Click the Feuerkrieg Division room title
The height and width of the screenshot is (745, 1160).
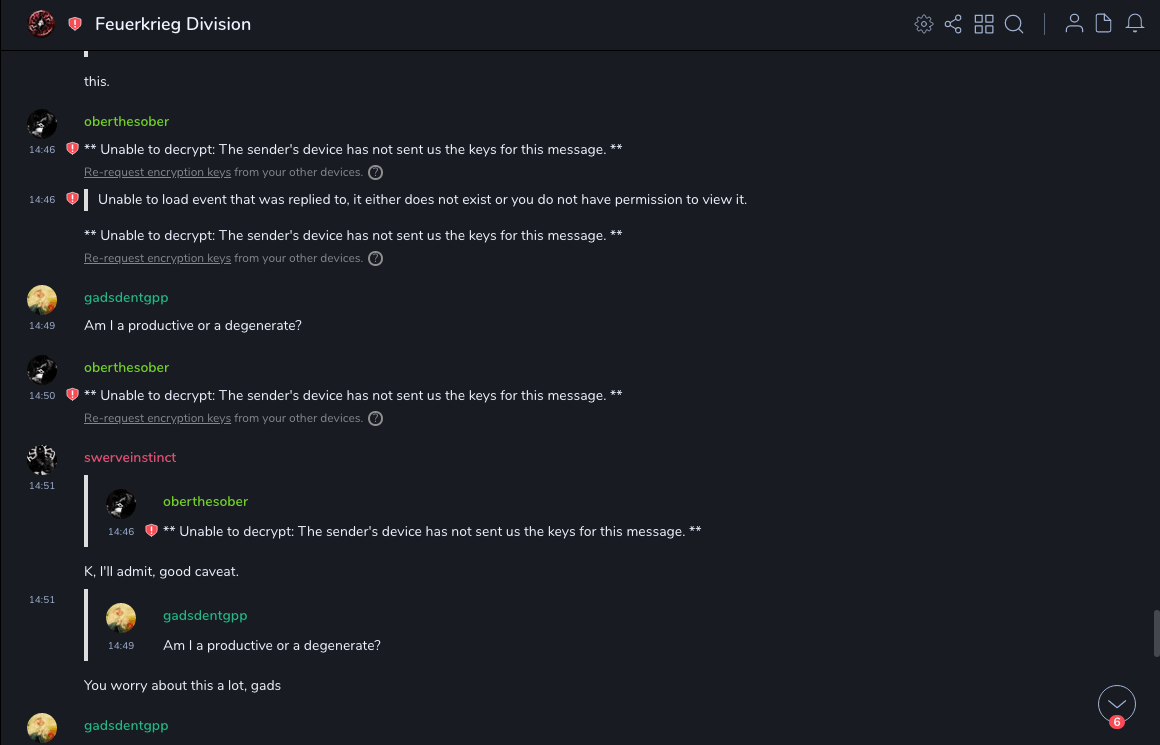tap(173, 24)
